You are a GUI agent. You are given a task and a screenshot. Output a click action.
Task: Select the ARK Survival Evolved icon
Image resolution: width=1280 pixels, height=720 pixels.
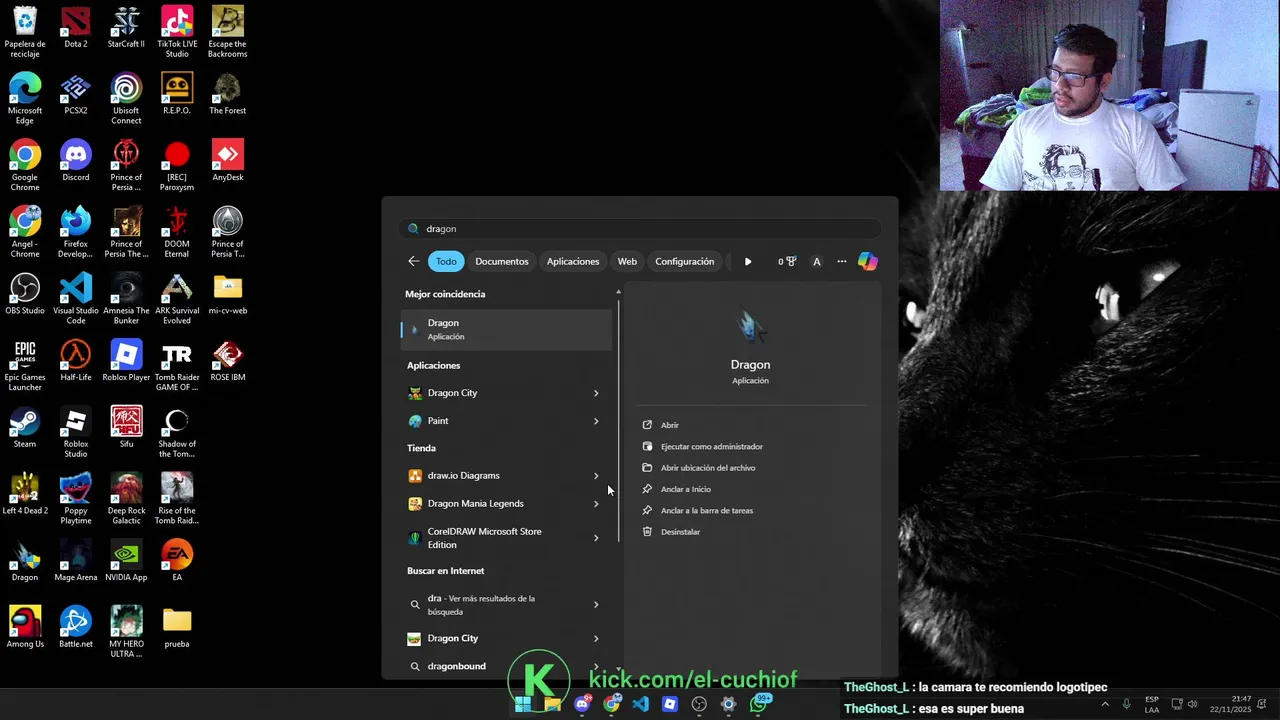click(177, 299)
